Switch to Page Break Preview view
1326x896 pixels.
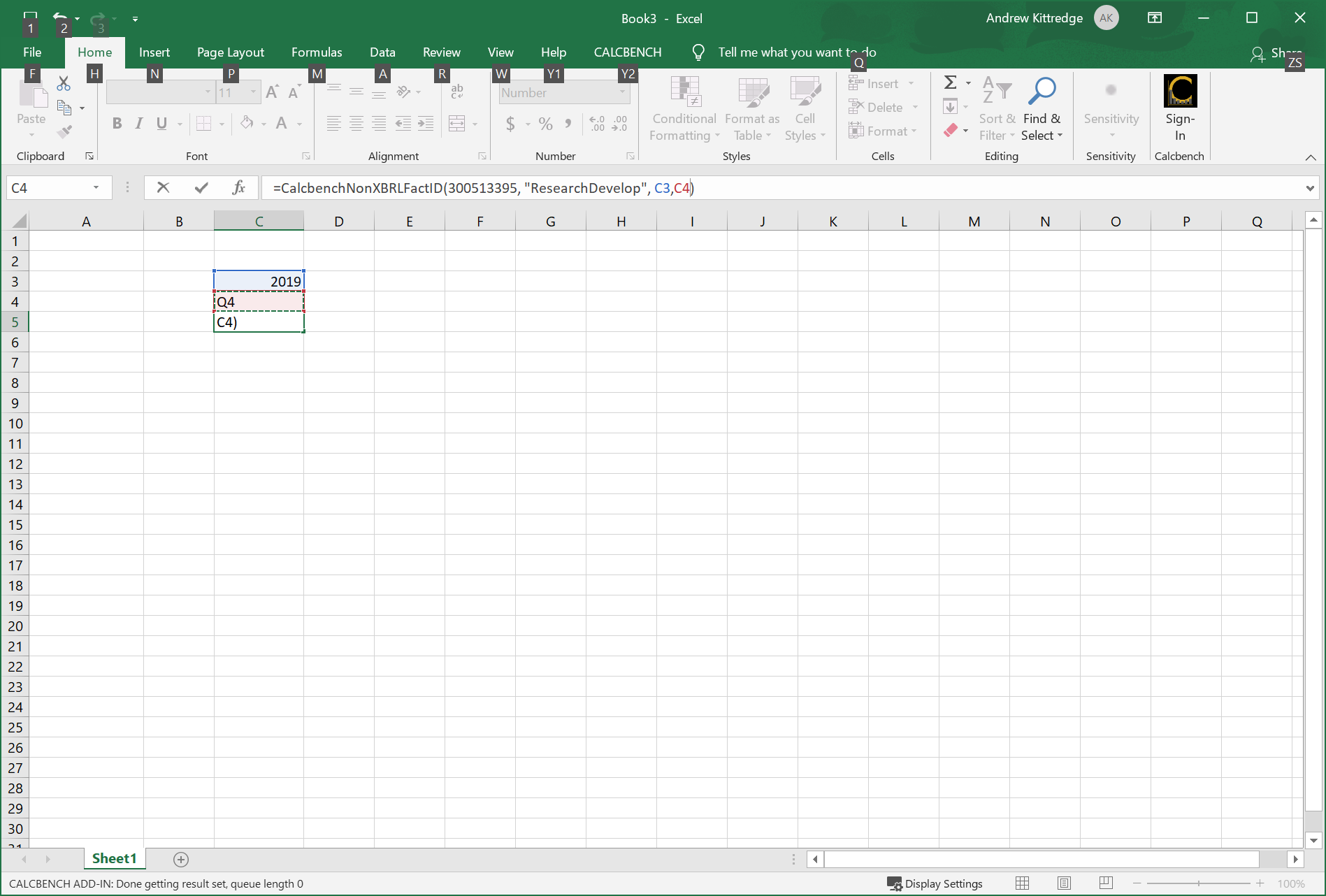tap(1106, 883)
